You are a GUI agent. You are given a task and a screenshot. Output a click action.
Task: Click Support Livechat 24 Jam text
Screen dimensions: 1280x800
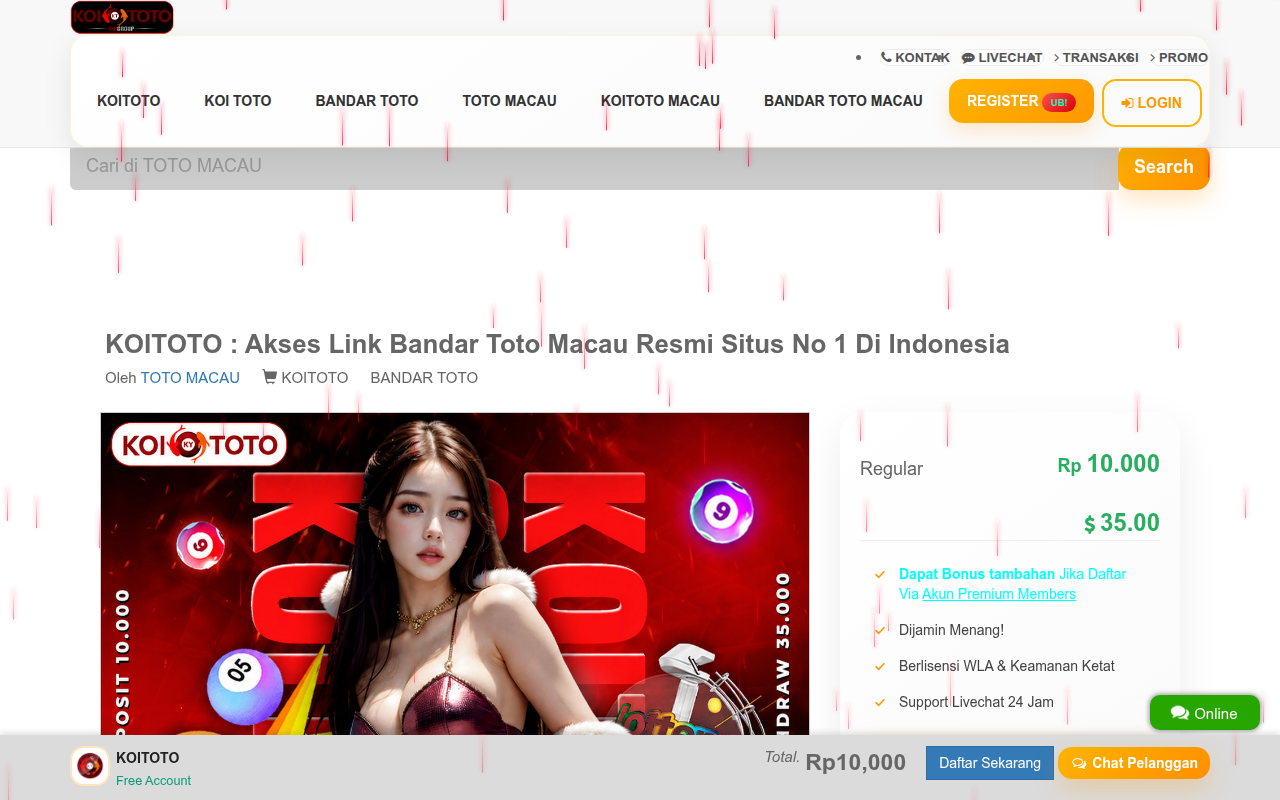pos(976,702)
